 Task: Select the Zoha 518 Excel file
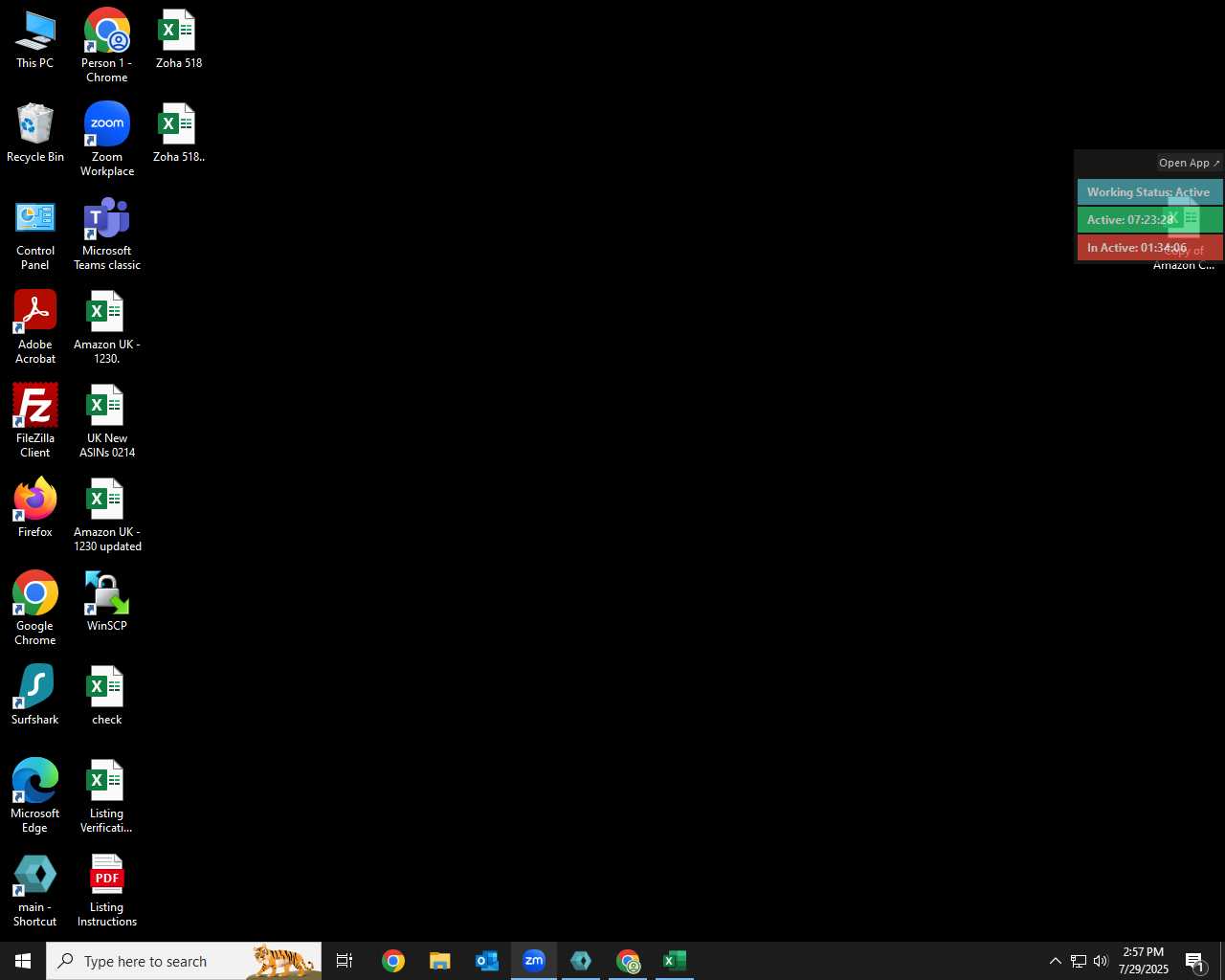pos(178,40)
